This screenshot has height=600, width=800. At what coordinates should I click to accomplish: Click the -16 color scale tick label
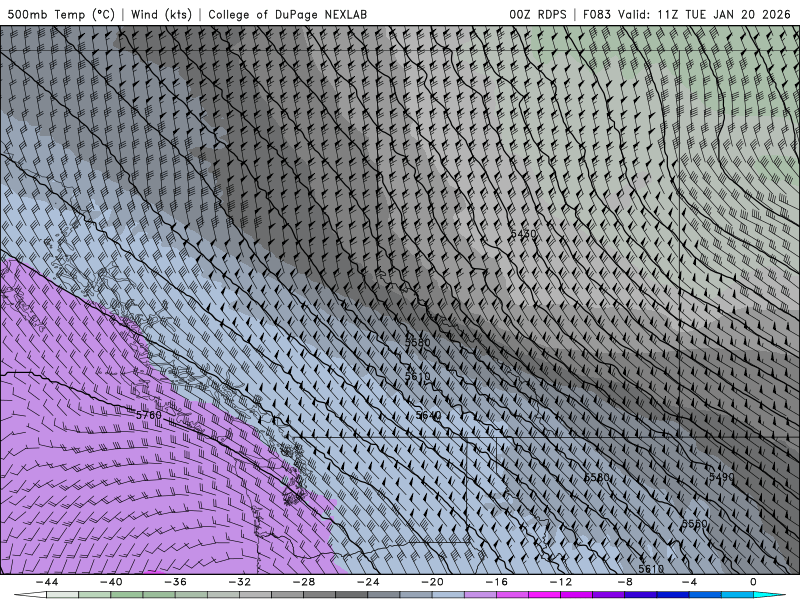point(497,582)
